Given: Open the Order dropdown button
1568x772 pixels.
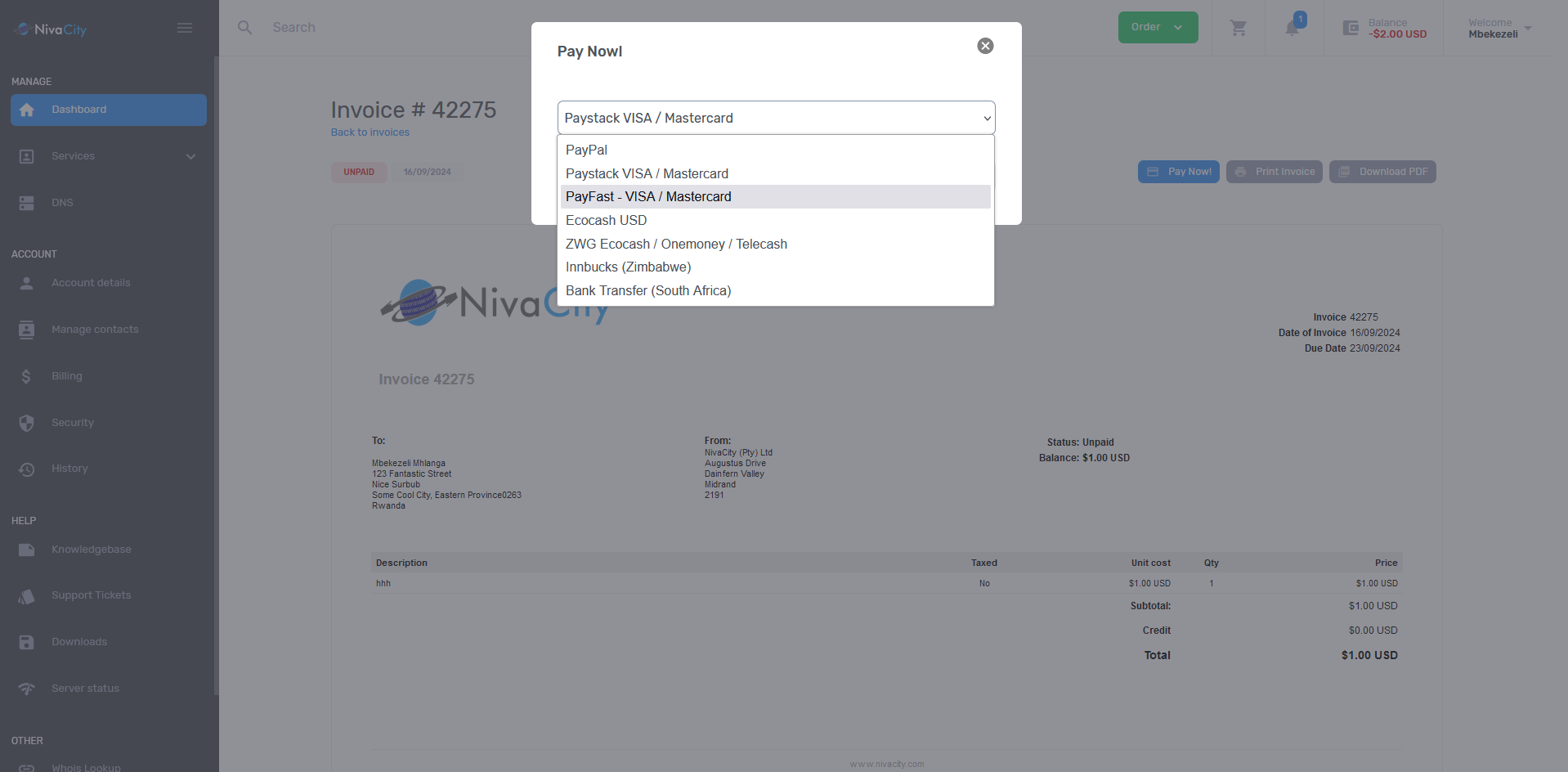Looking at the screenshot, I should point(1158,27).
